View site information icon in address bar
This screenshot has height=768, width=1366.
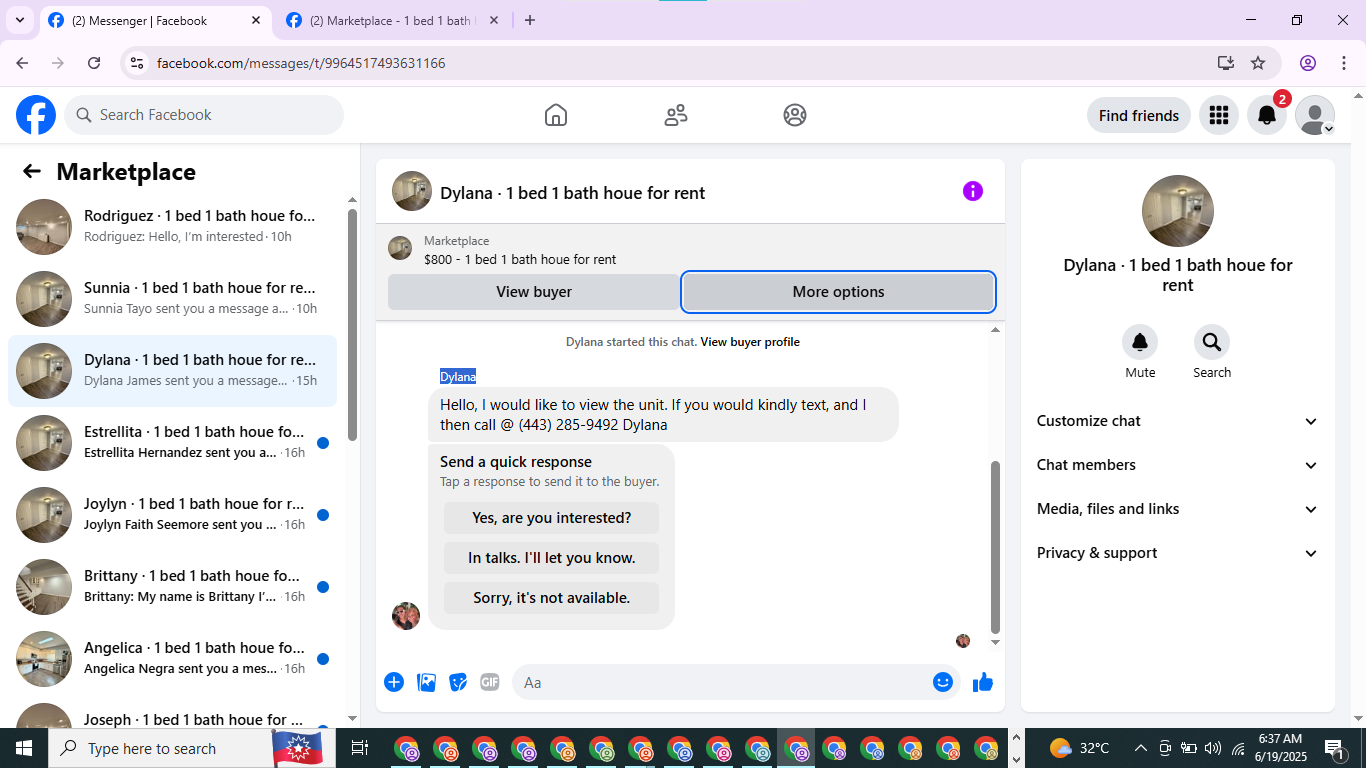(138, 63)
